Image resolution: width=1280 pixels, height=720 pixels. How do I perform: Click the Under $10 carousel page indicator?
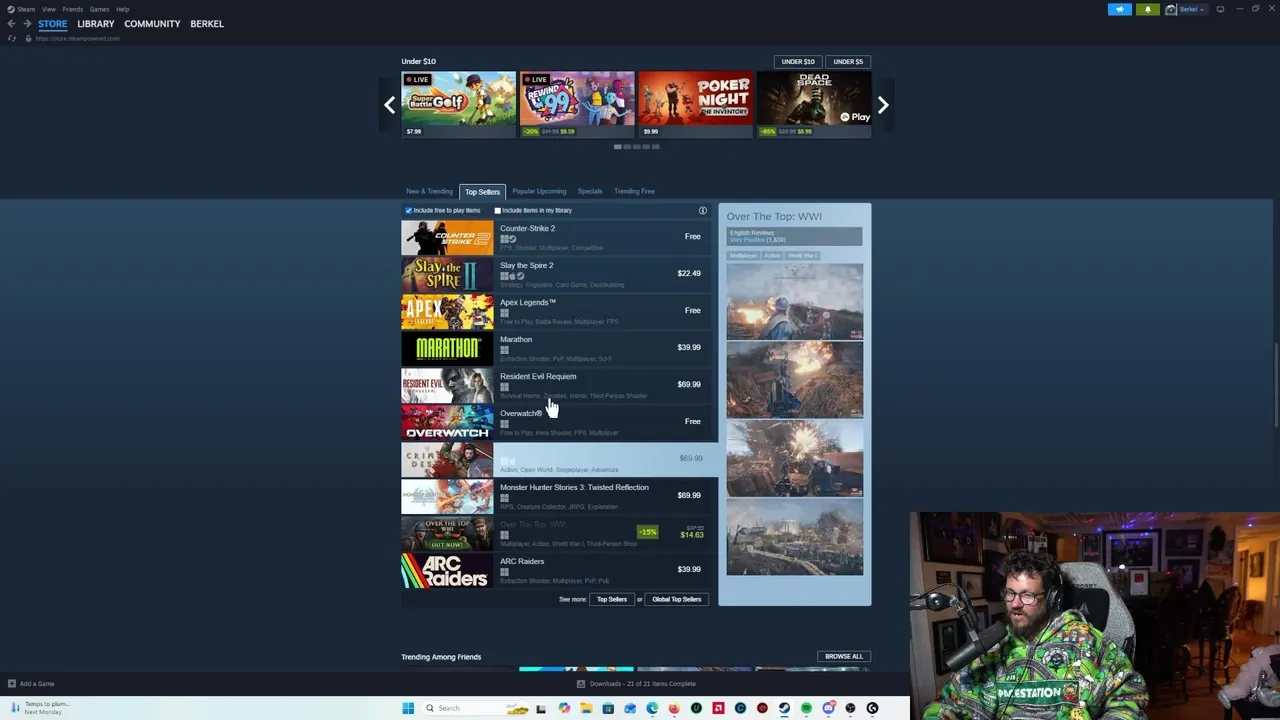point(636,147)
